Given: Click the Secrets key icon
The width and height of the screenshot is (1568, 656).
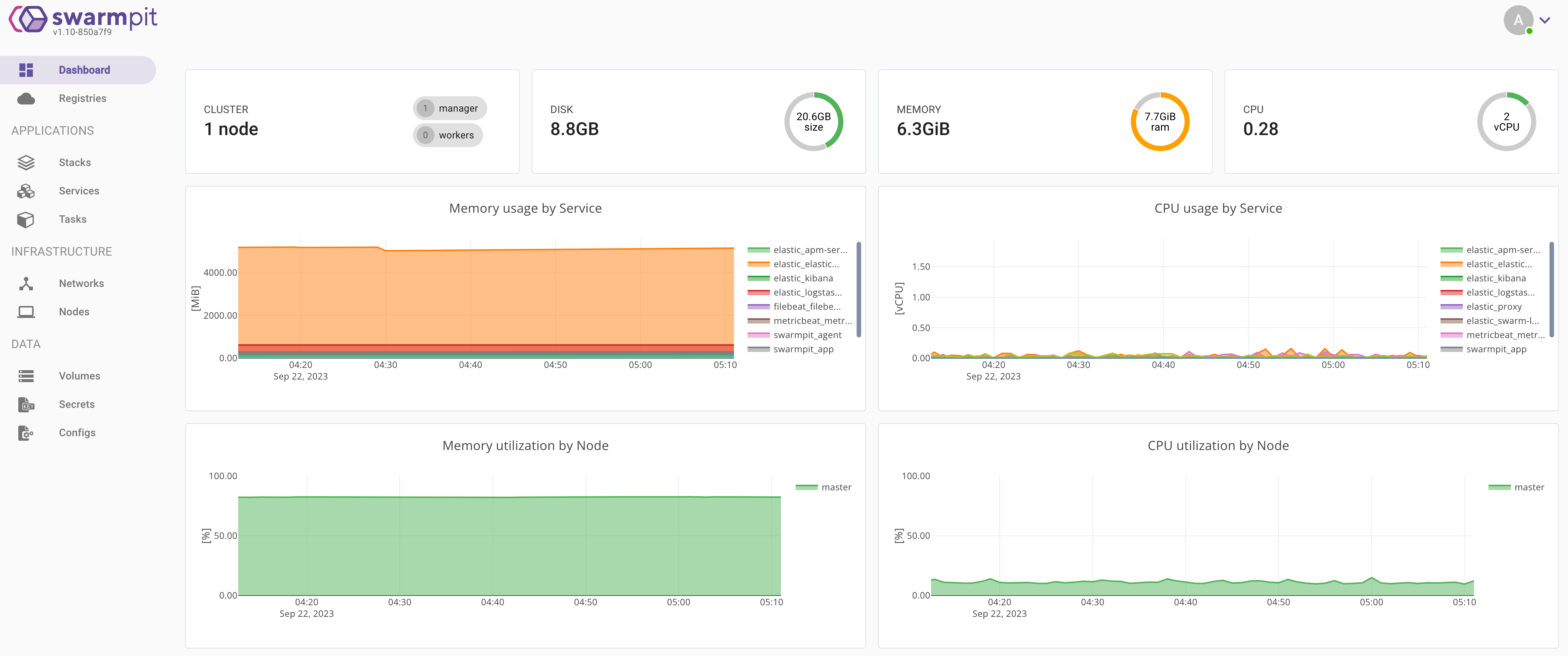Looking at the screenshot, I should (25, 404).
